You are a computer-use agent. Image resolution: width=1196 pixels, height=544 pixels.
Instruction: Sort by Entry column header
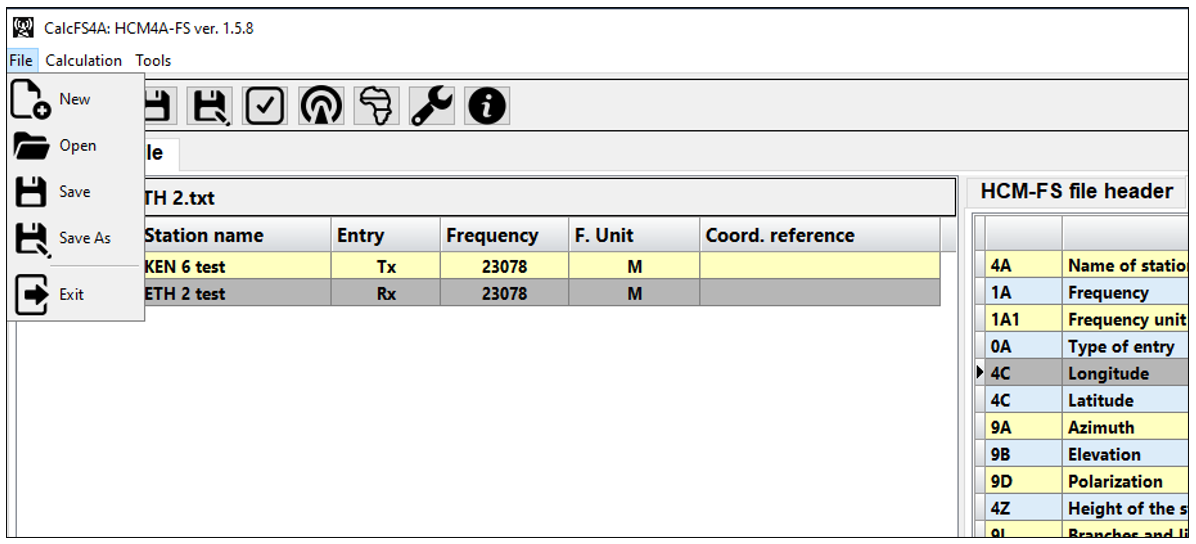tap(386, 236)
